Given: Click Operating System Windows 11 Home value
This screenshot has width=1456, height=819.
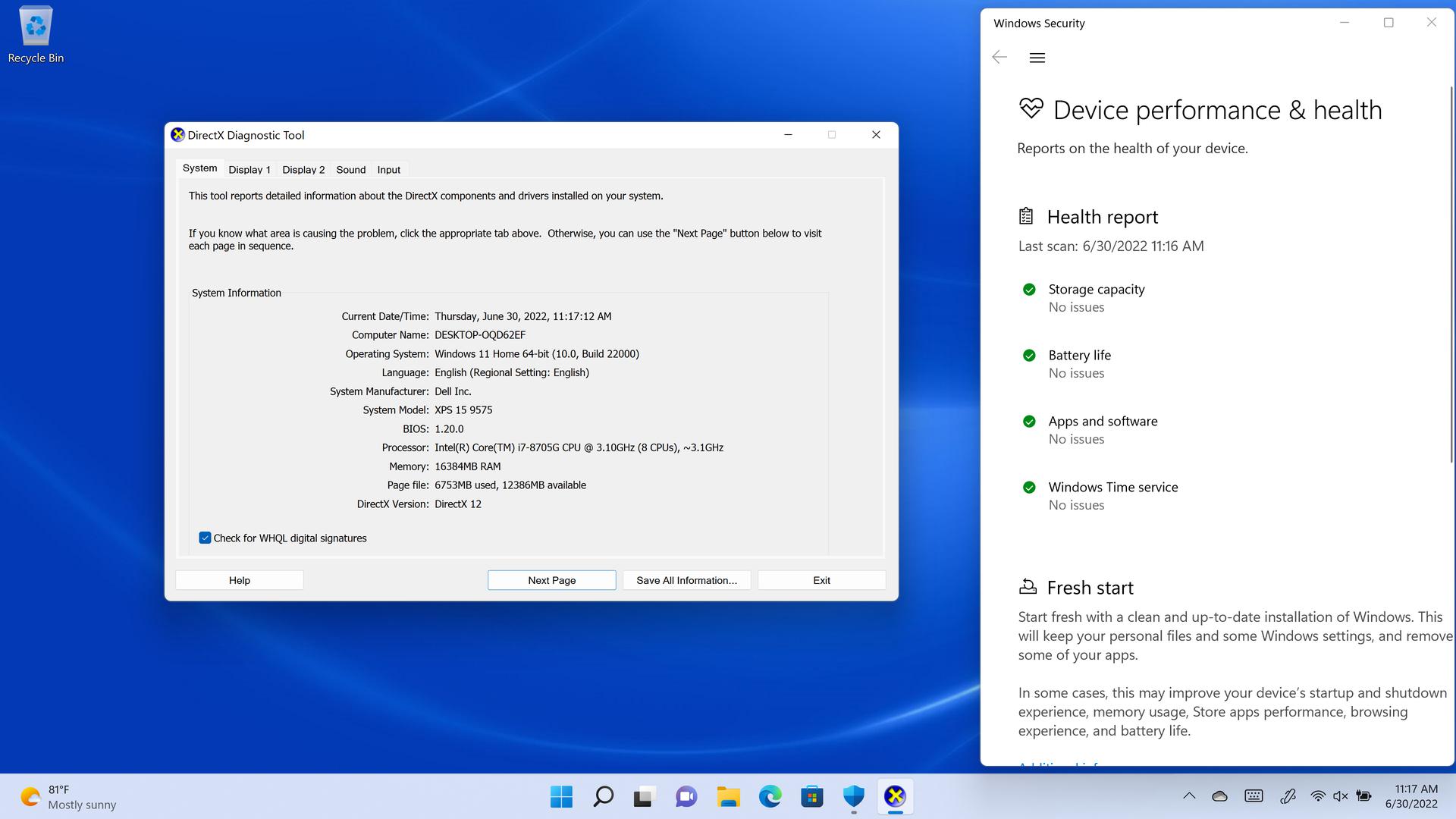Looking at the screenshot, I should pyautogui.click(x=537, y=354).
